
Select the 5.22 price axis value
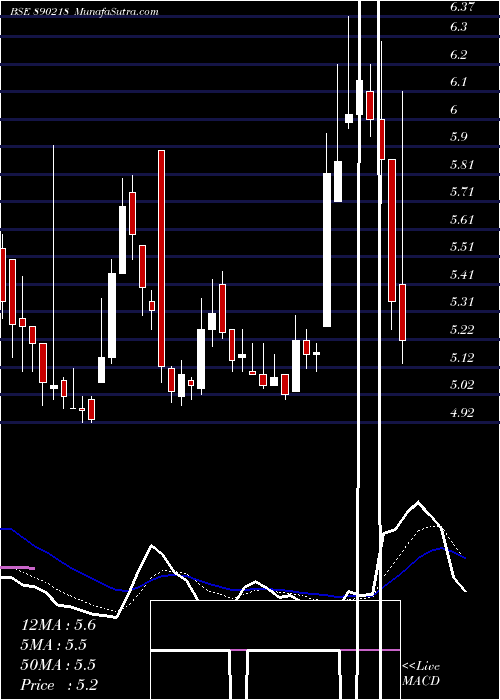point(462,330)
